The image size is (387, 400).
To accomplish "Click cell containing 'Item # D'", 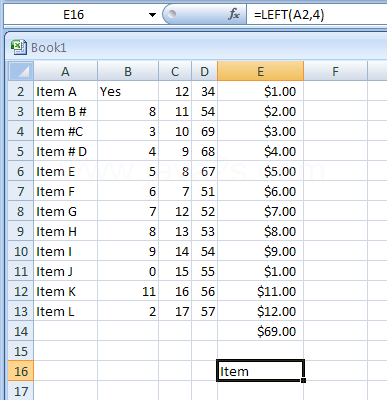I will coord(65,151).
